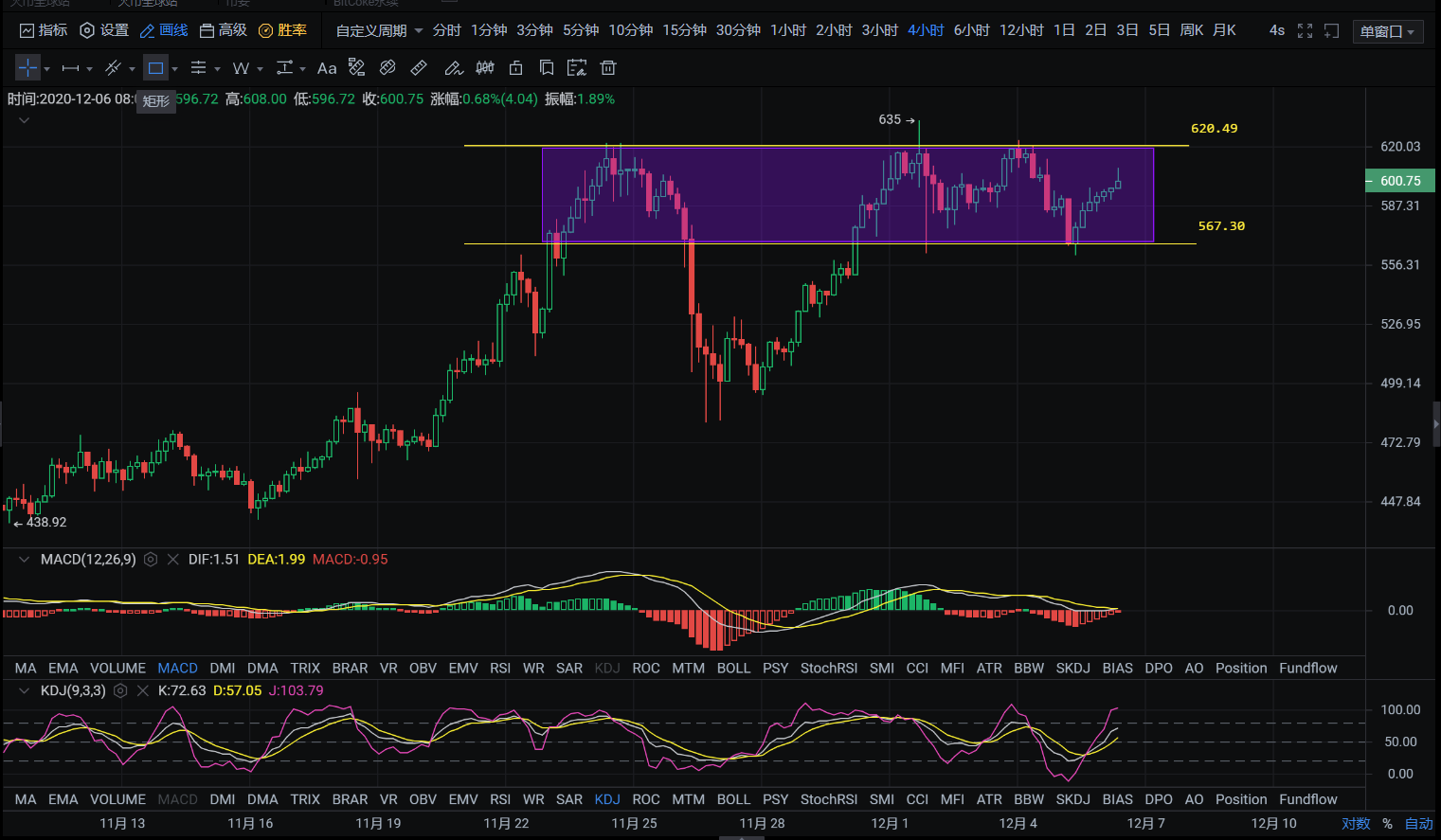Open MACD indicator settings gear
The height and width of the screenshot is (840, 1441).
pyautogui.click(x=151, y=560)
